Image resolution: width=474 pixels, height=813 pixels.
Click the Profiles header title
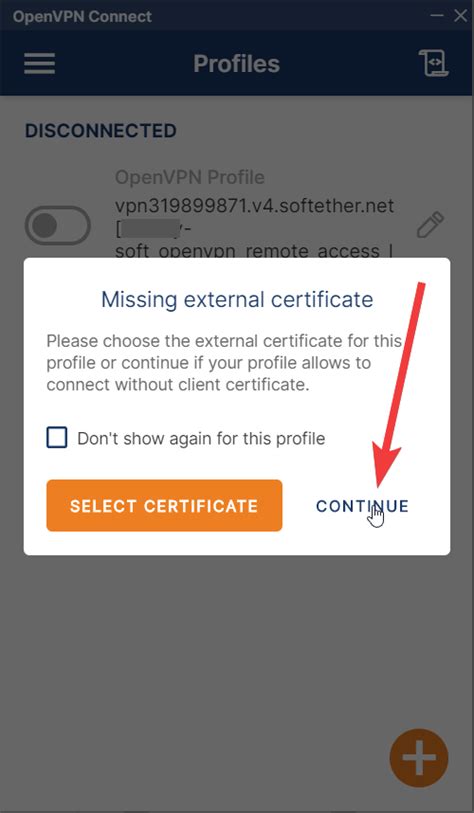coord(236,64)
